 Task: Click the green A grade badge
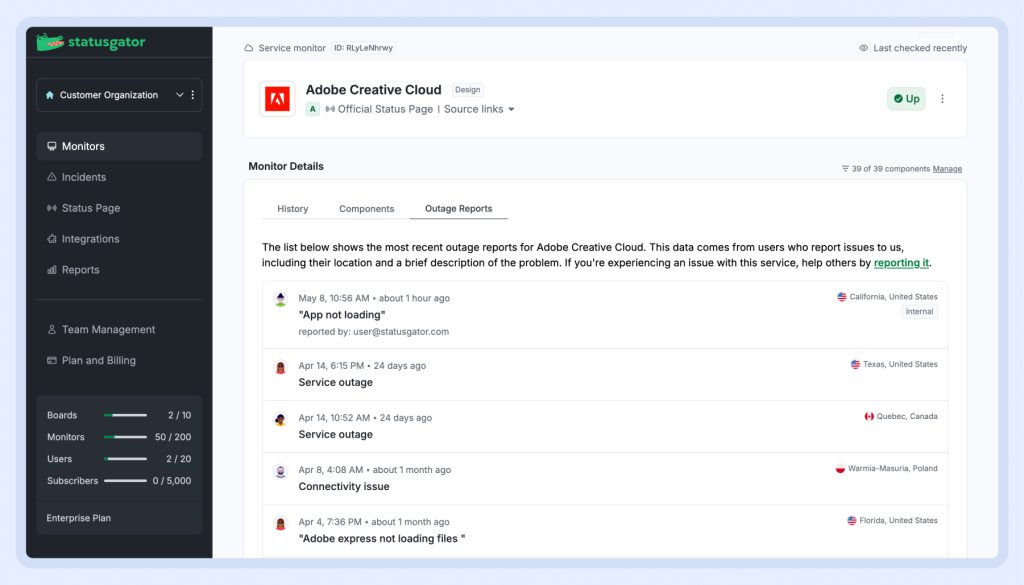(x=313, y=109)
